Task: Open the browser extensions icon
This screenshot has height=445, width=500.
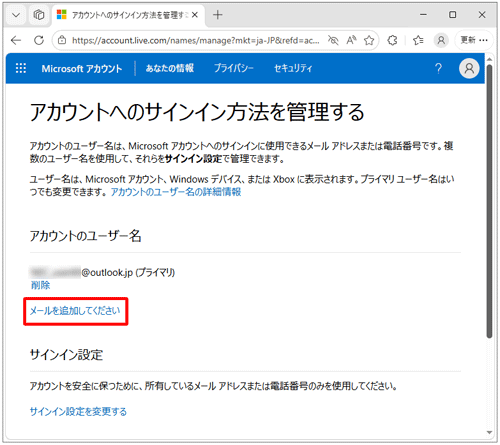Action: click(393, 40)
